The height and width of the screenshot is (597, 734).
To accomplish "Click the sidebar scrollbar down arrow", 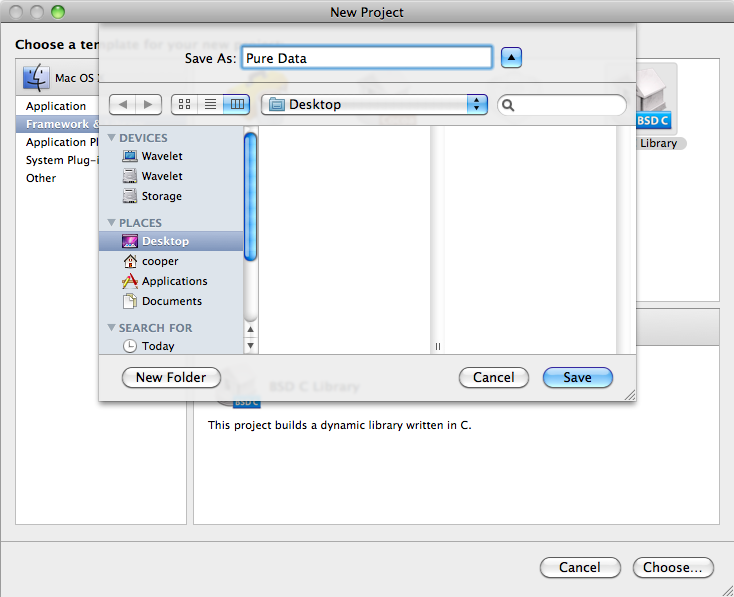I will (x=250, y=346).
